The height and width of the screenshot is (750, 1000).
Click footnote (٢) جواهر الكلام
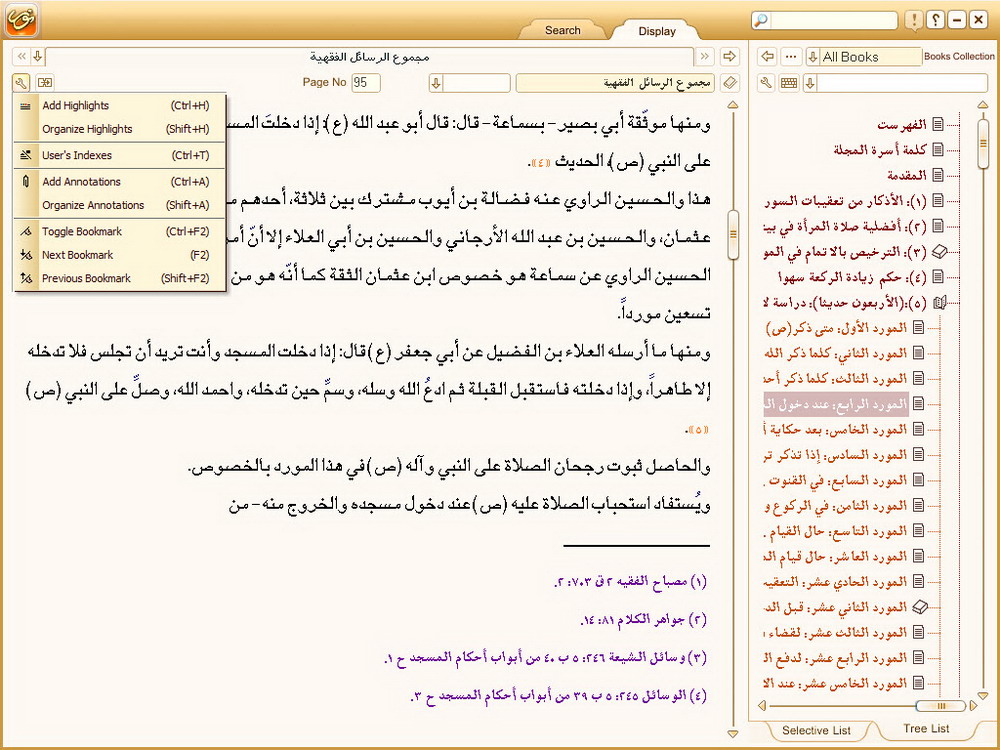tap(643, 619)
